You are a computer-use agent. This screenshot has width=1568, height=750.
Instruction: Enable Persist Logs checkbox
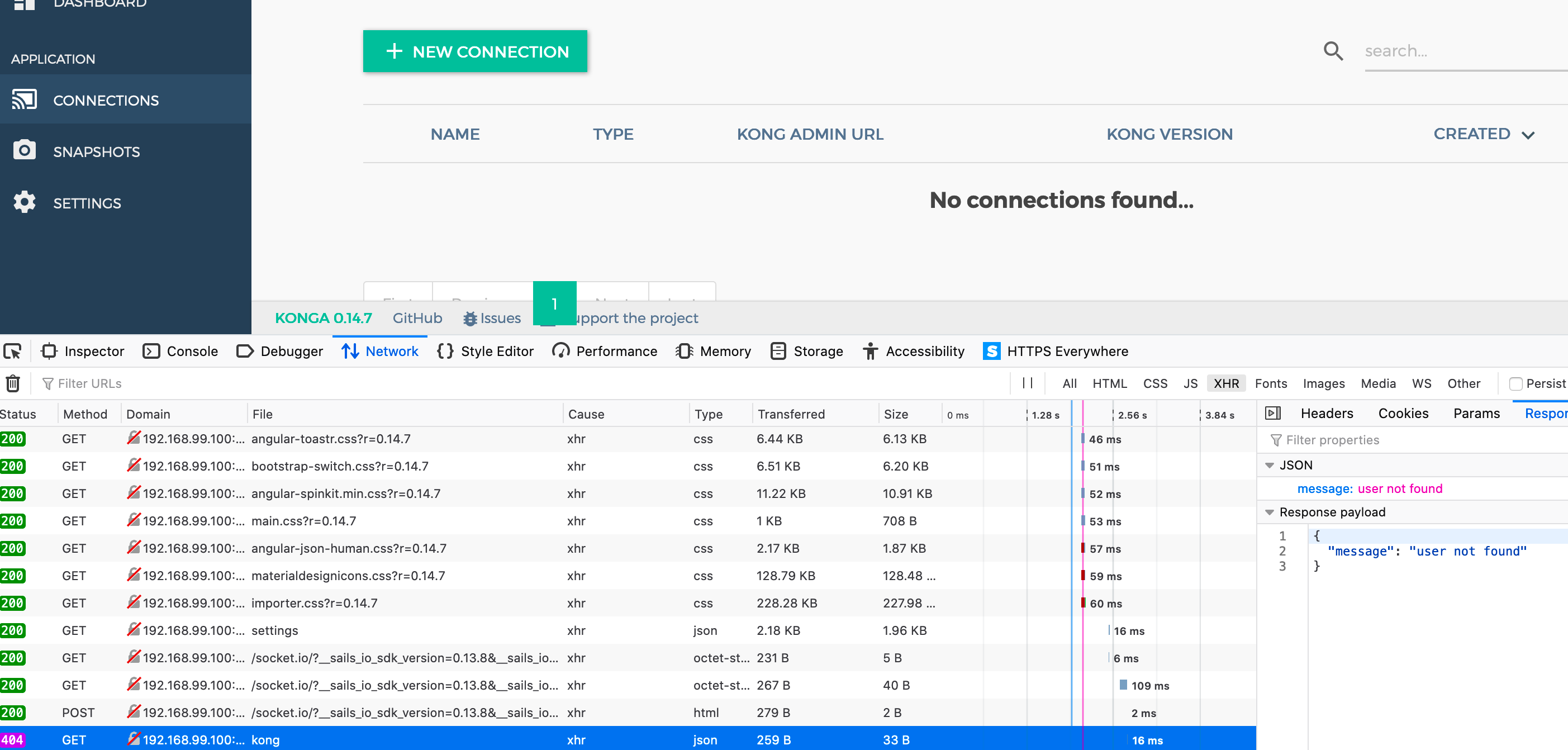point(1515,383)
